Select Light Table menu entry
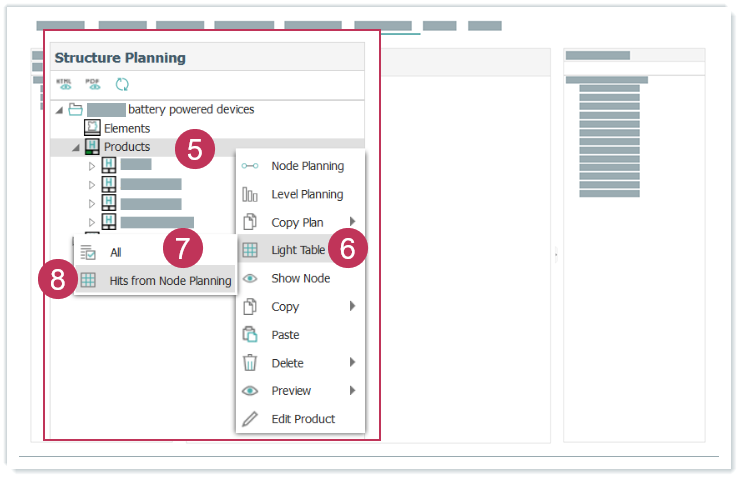 (x=298, y=250)
